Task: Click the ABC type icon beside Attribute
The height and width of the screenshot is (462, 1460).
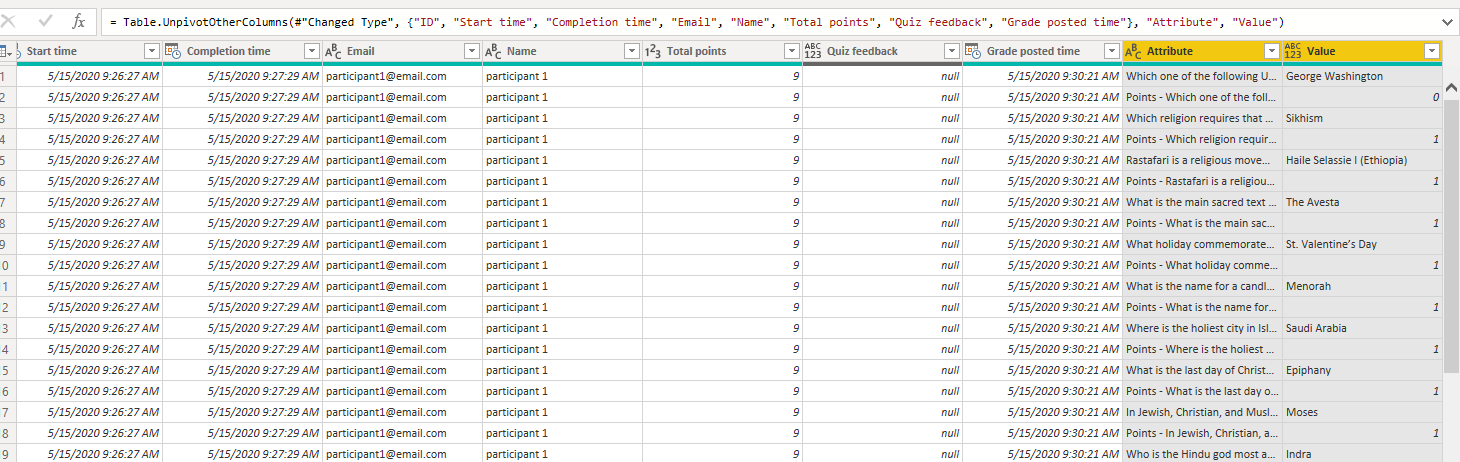Action: click(x=1133, y=51)
